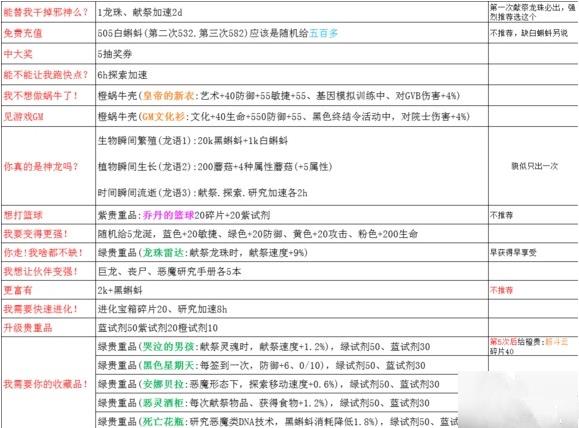Select the 免费充值 wish option
Viewport: 579px width, 428px height.
pyautogui.click(x=23, y=33)
